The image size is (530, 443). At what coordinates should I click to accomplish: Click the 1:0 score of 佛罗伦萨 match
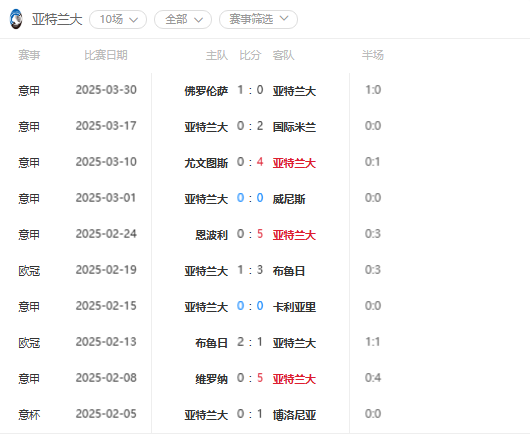coord(250,90)
